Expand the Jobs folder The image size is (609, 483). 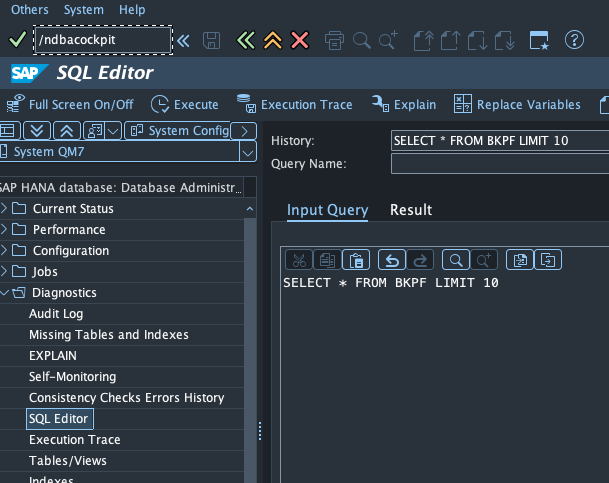coord(4,271)
